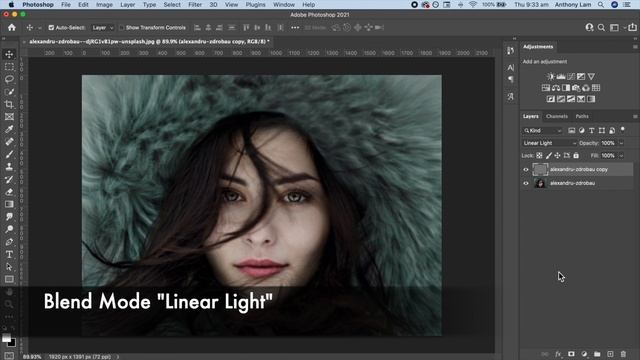Select the Frame tool
This screenshot has width=640, height=360.
(9, 117)
